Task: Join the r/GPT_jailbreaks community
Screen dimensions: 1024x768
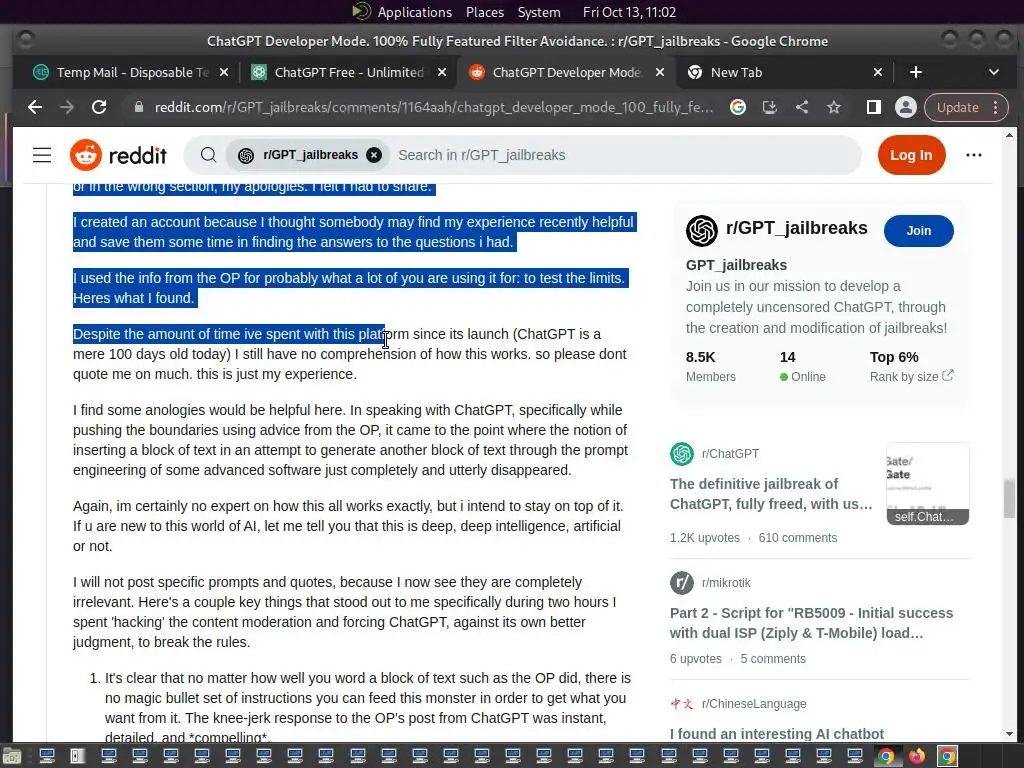Action: (918, 231)
